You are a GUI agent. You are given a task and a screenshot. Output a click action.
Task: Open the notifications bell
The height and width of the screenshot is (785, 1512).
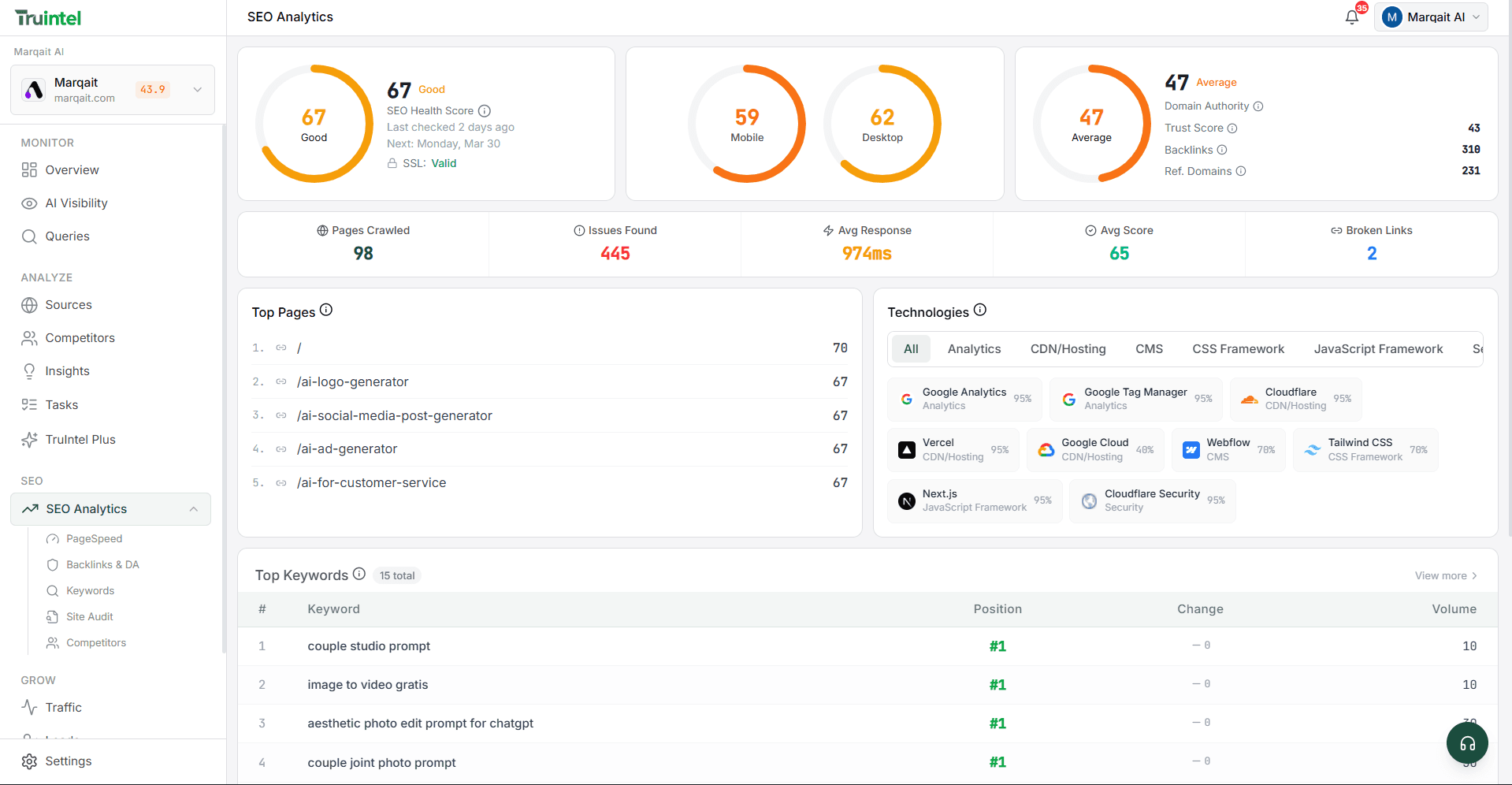point(1352,17)
